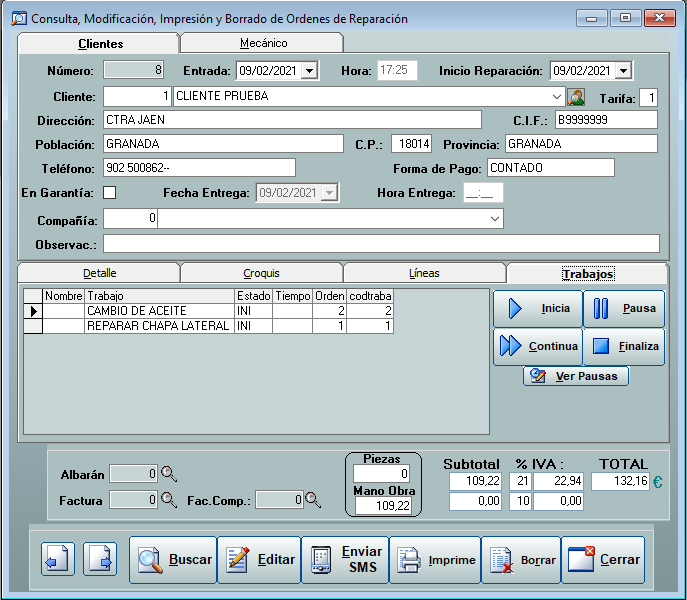Click the window title bar app icon
The image size is (687, 600).
pyautogui.click(x=19, y=18)
